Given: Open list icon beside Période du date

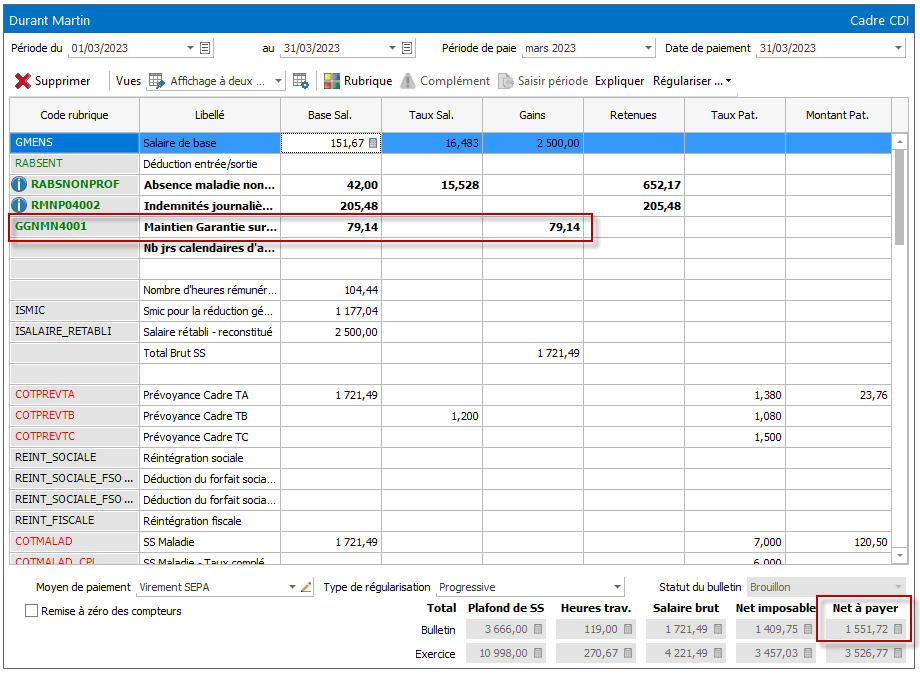Looking at the screenshot, I should tap(205, 48).
